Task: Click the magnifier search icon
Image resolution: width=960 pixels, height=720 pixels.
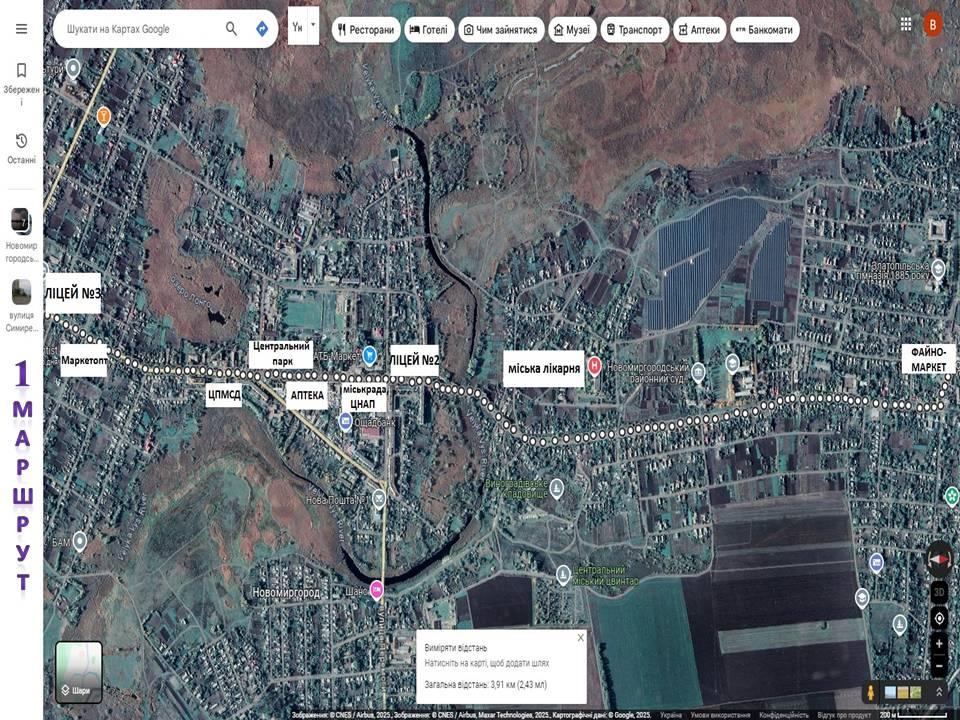Action: [231, 28]
